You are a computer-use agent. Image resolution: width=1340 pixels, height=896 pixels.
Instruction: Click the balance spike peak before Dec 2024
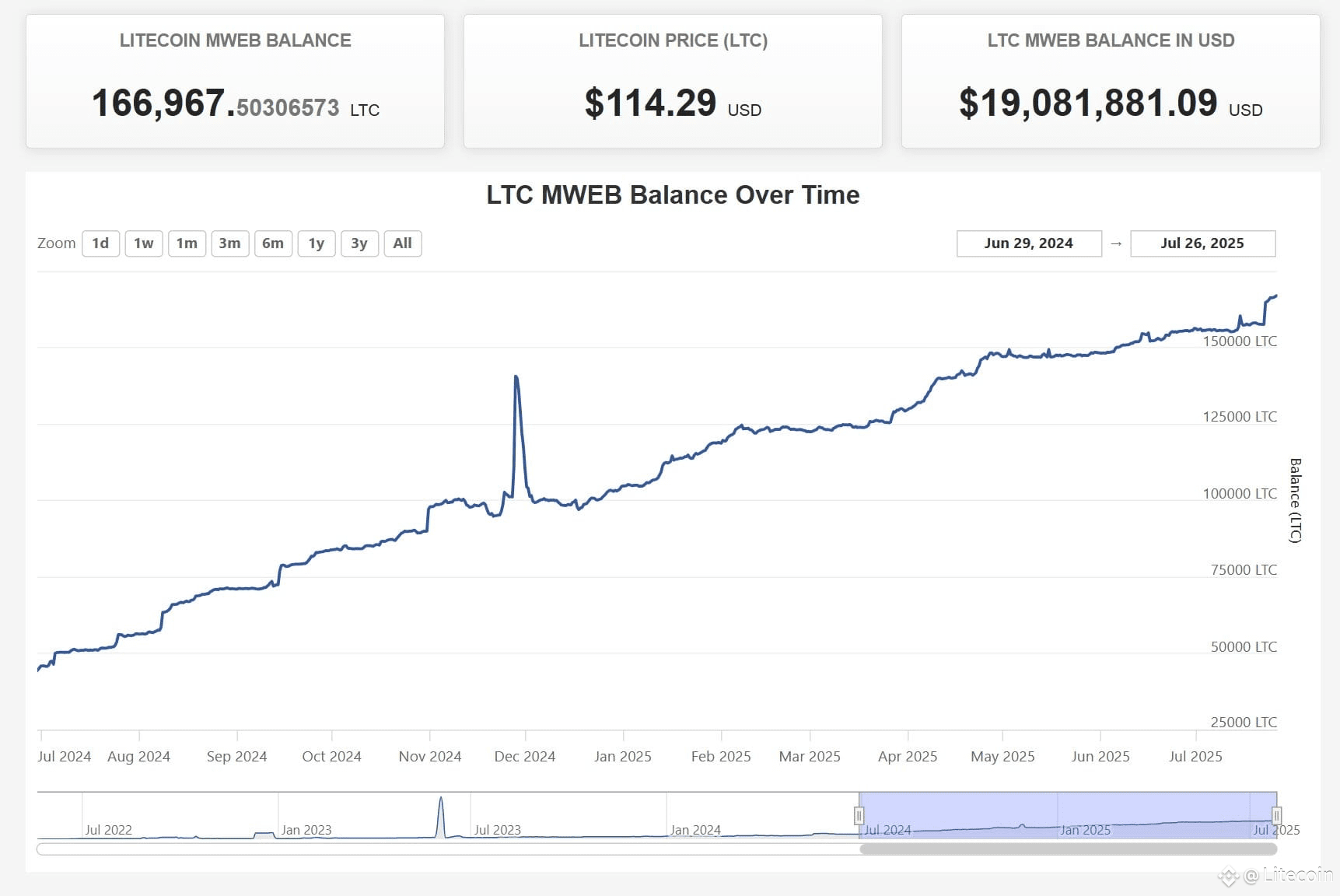(516, 377)
